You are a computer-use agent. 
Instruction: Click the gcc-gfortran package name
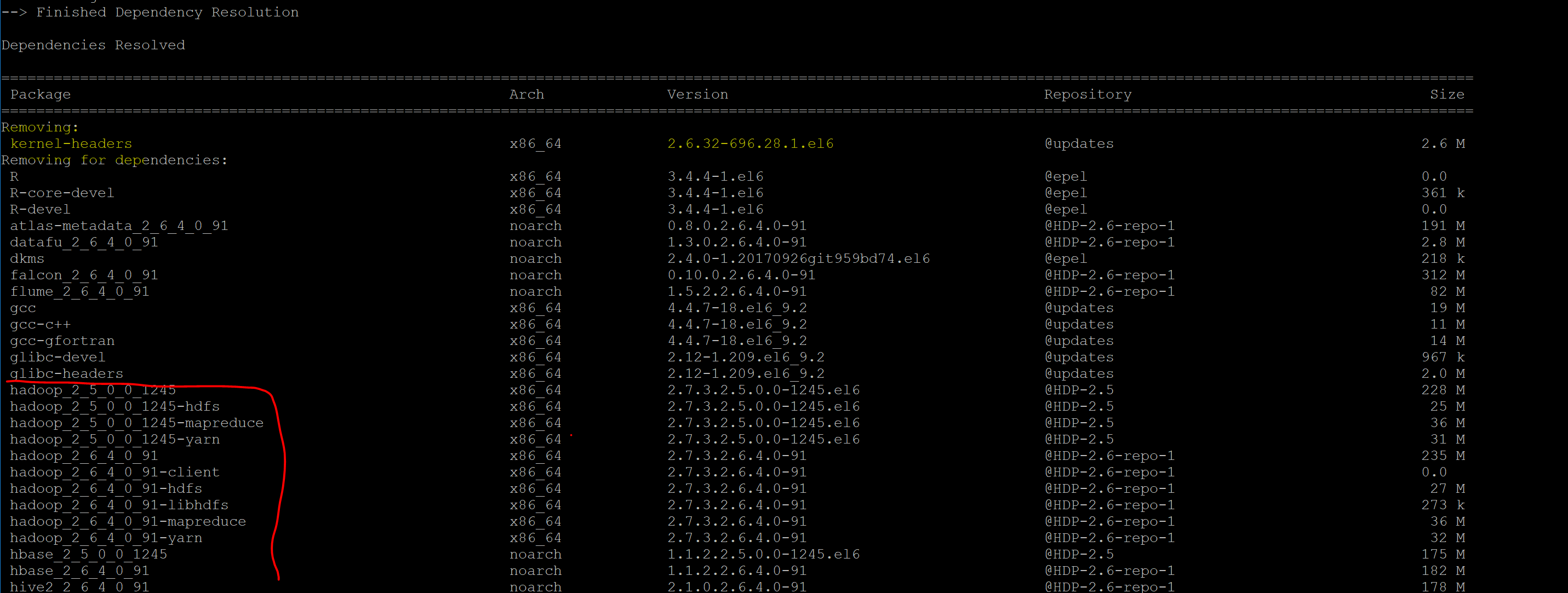(x=61, y=341)
